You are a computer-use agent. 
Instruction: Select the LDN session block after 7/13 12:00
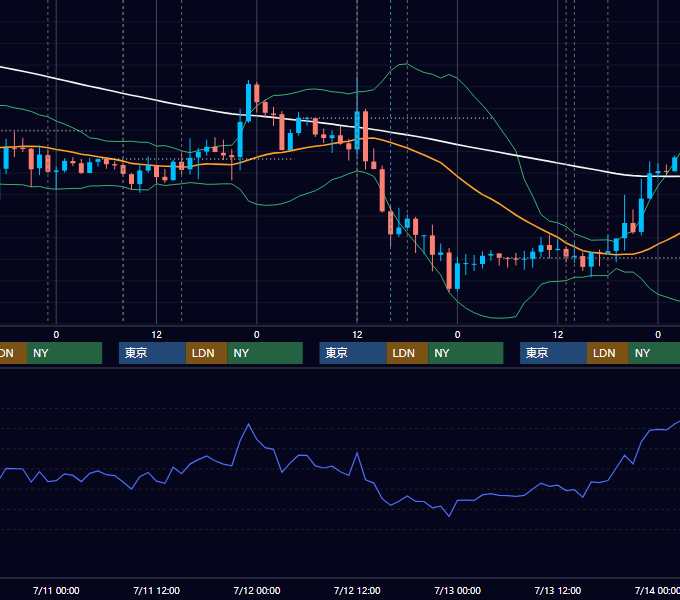click(608, 353)
